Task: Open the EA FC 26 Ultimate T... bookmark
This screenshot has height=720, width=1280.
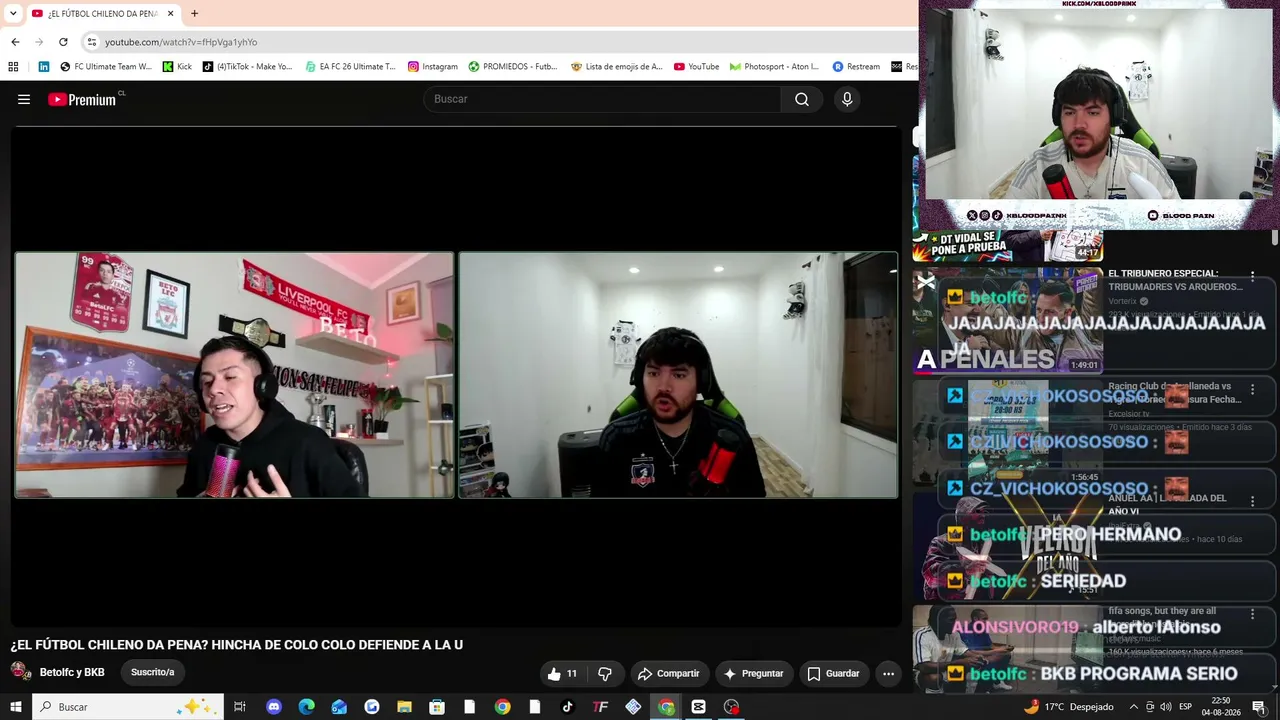Action: (350, 67)
